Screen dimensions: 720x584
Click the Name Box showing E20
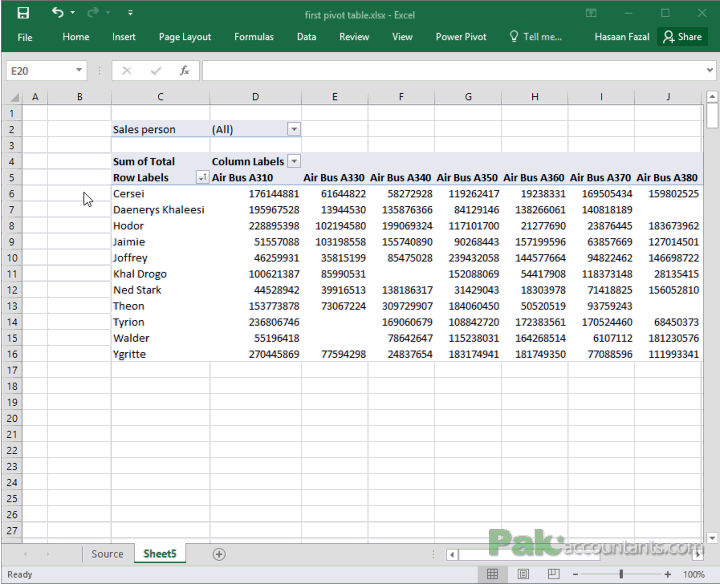pyautogui.click(x=40, y=71)
